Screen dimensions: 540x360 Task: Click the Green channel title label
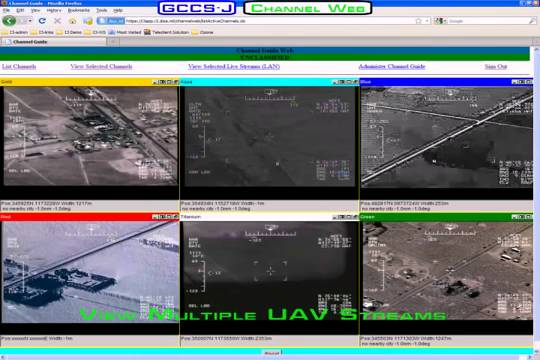coord(367,217)
